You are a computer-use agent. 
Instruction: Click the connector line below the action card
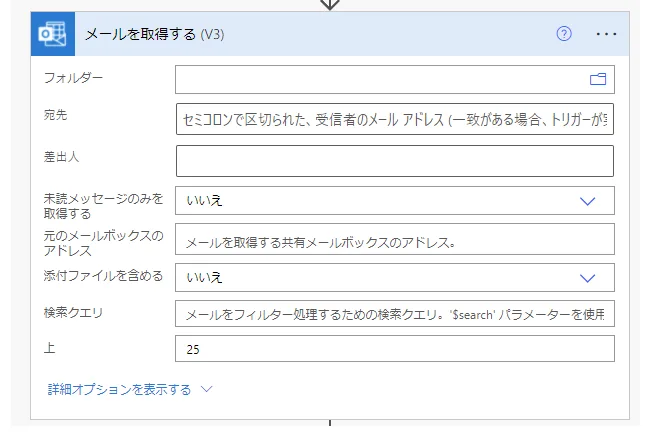pos(329,428)
